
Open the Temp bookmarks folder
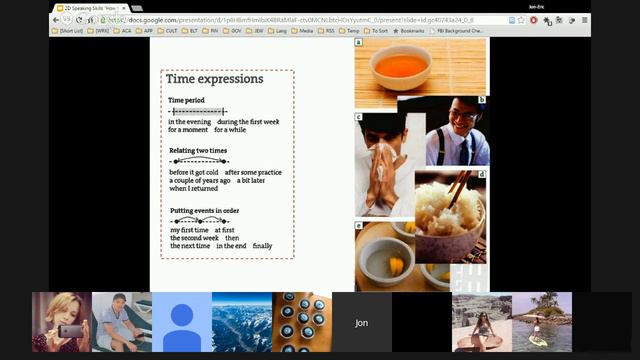coord(349,31)
